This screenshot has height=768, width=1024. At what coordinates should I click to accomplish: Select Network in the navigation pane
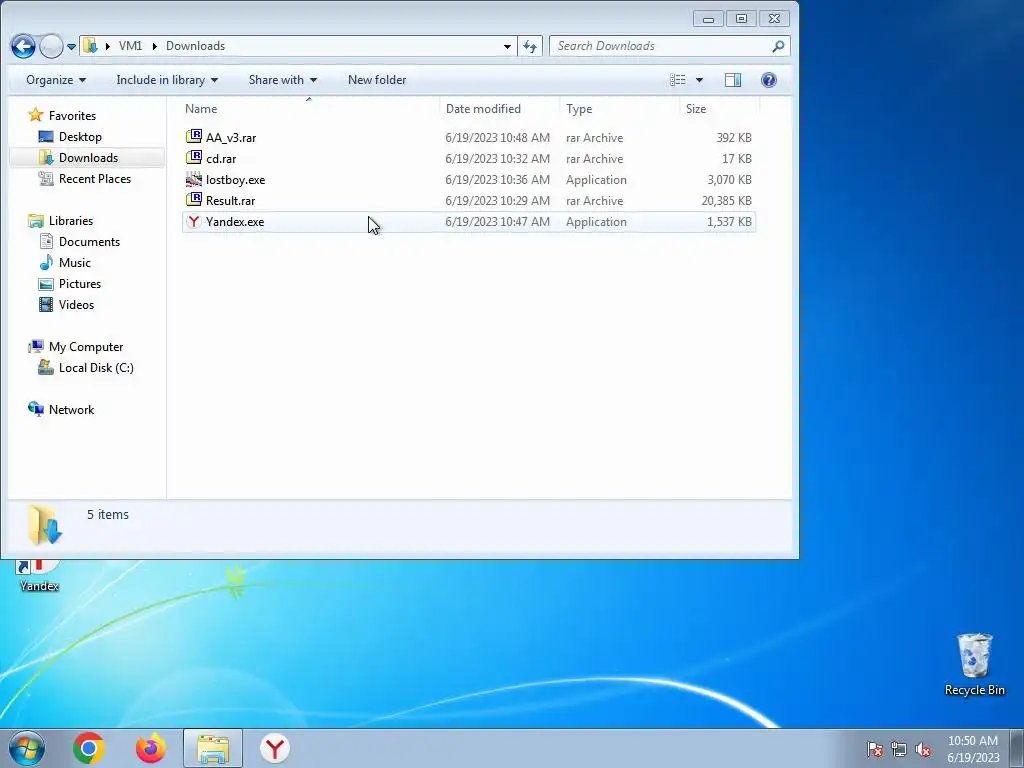tap(71, 409)
